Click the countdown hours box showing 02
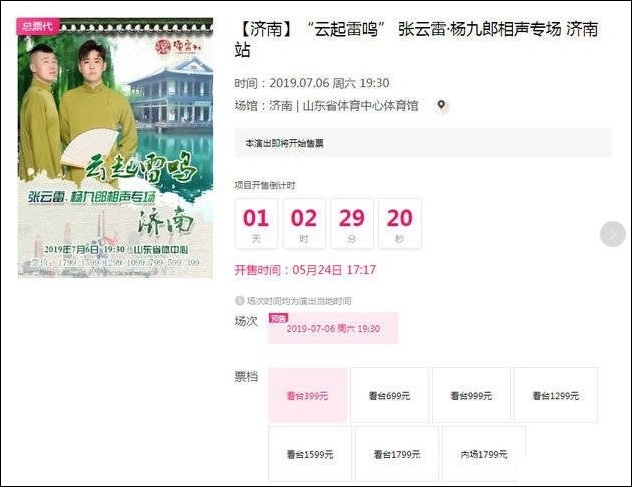The height and width of the screenshot is (487, 632). [304, 224]
